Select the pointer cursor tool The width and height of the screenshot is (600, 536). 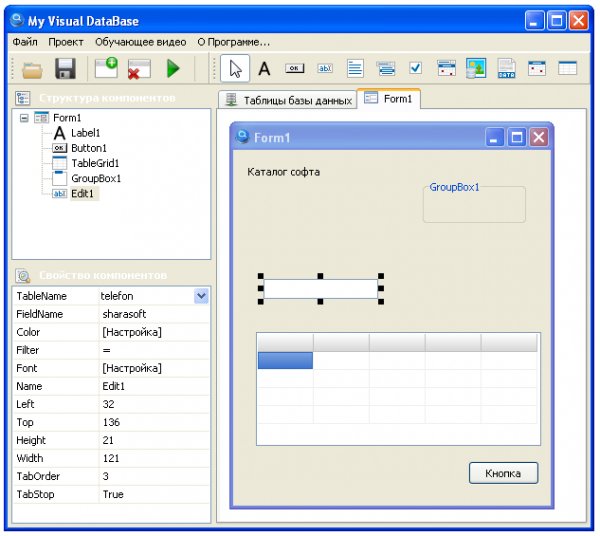click(x=235, y=69)
